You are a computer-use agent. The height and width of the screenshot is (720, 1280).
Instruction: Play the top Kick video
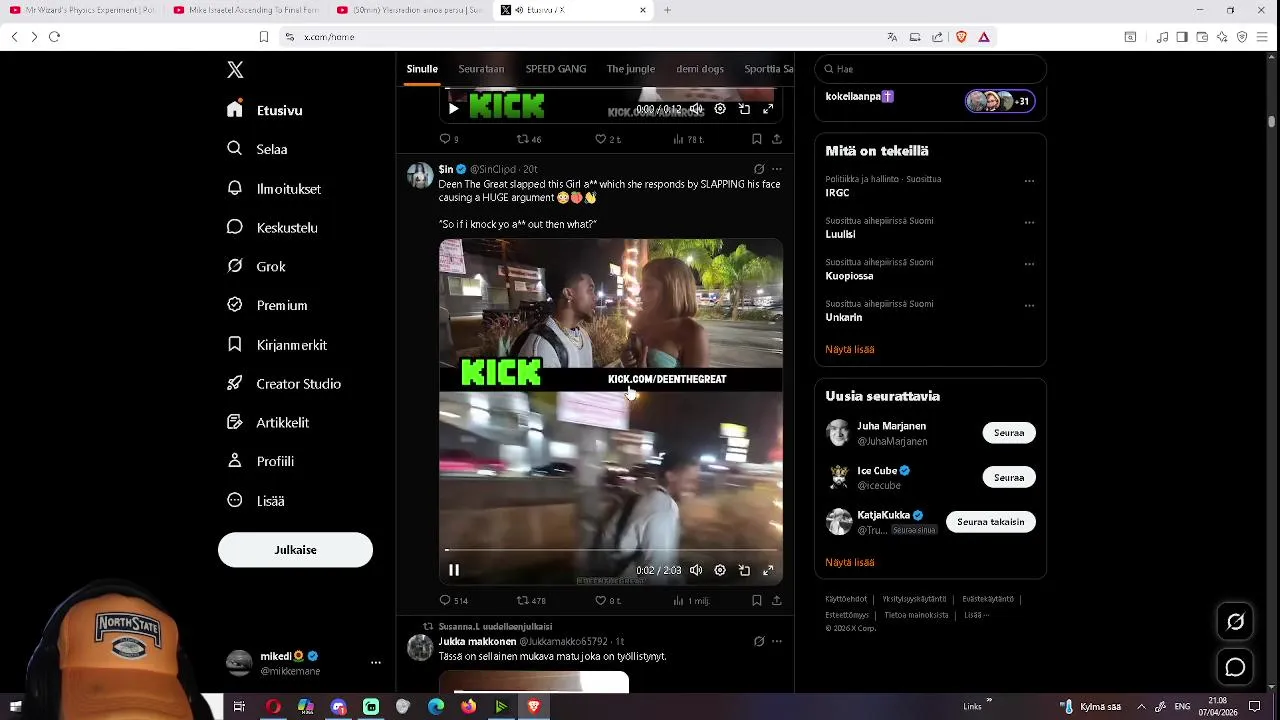coord(454,108)
